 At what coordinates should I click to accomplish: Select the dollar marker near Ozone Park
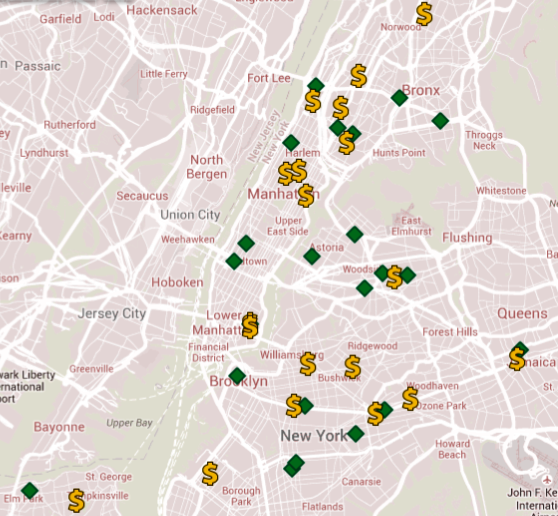pyautogui.click(x=410, y=399)
